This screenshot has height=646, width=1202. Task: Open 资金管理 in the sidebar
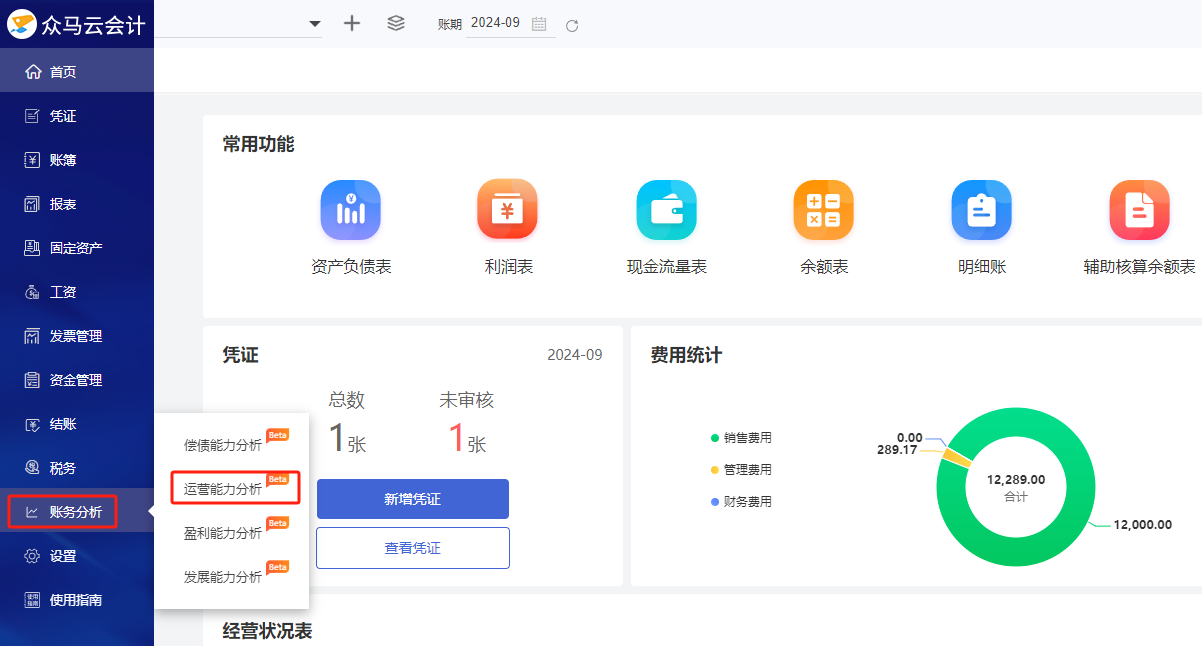click(x=77, y=380)
